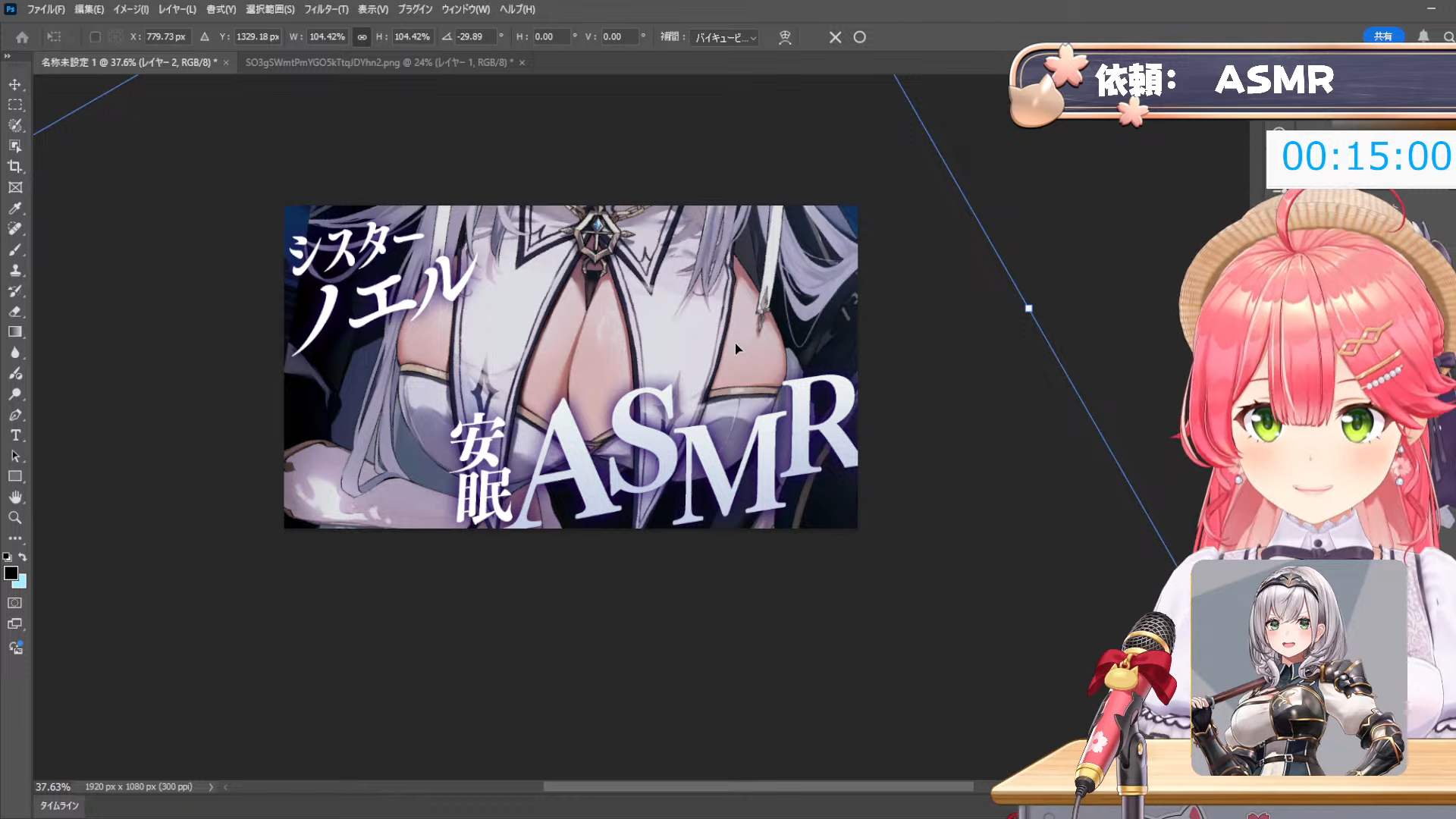Image resolution: width=1456 pixels, height=819 pixels.
Task: Open the レイヤー(L) menu
Action: pyautogui.click(x=177, y=9)
